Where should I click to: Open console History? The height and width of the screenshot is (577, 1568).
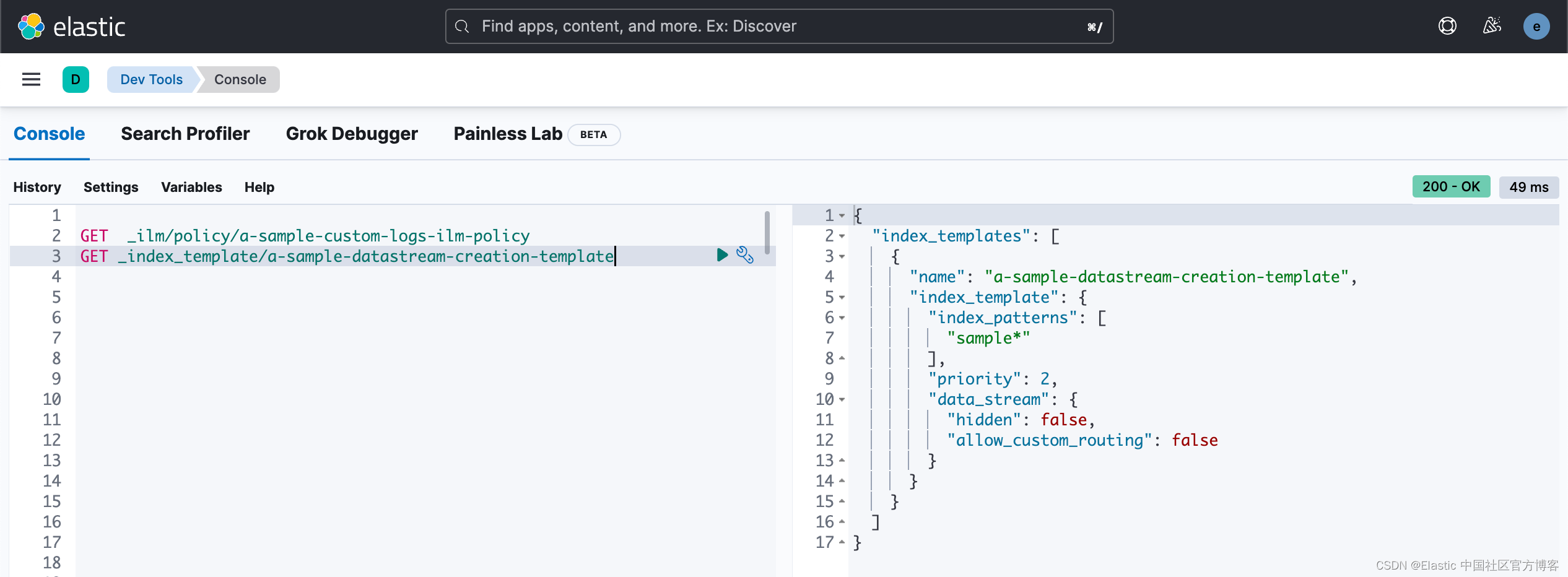(x=37, y=187)
